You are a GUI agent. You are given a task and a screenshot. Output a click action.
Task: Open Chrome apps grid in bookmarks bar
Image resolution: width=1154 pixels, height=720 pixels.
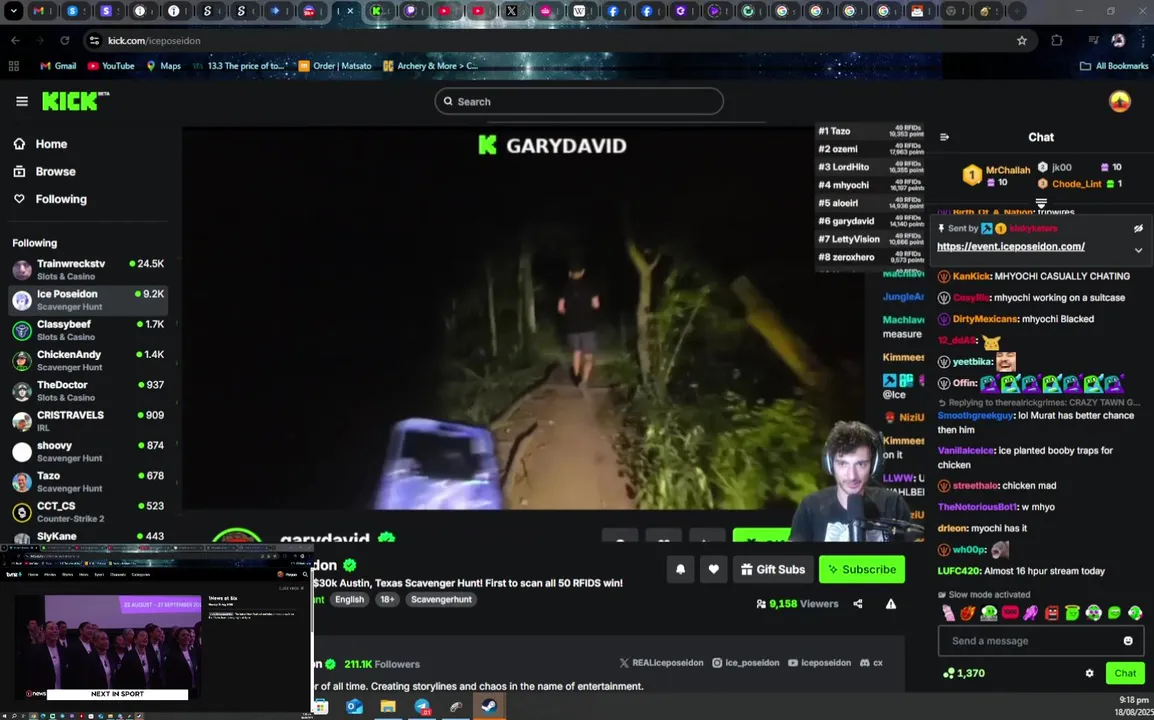(13, 66)
